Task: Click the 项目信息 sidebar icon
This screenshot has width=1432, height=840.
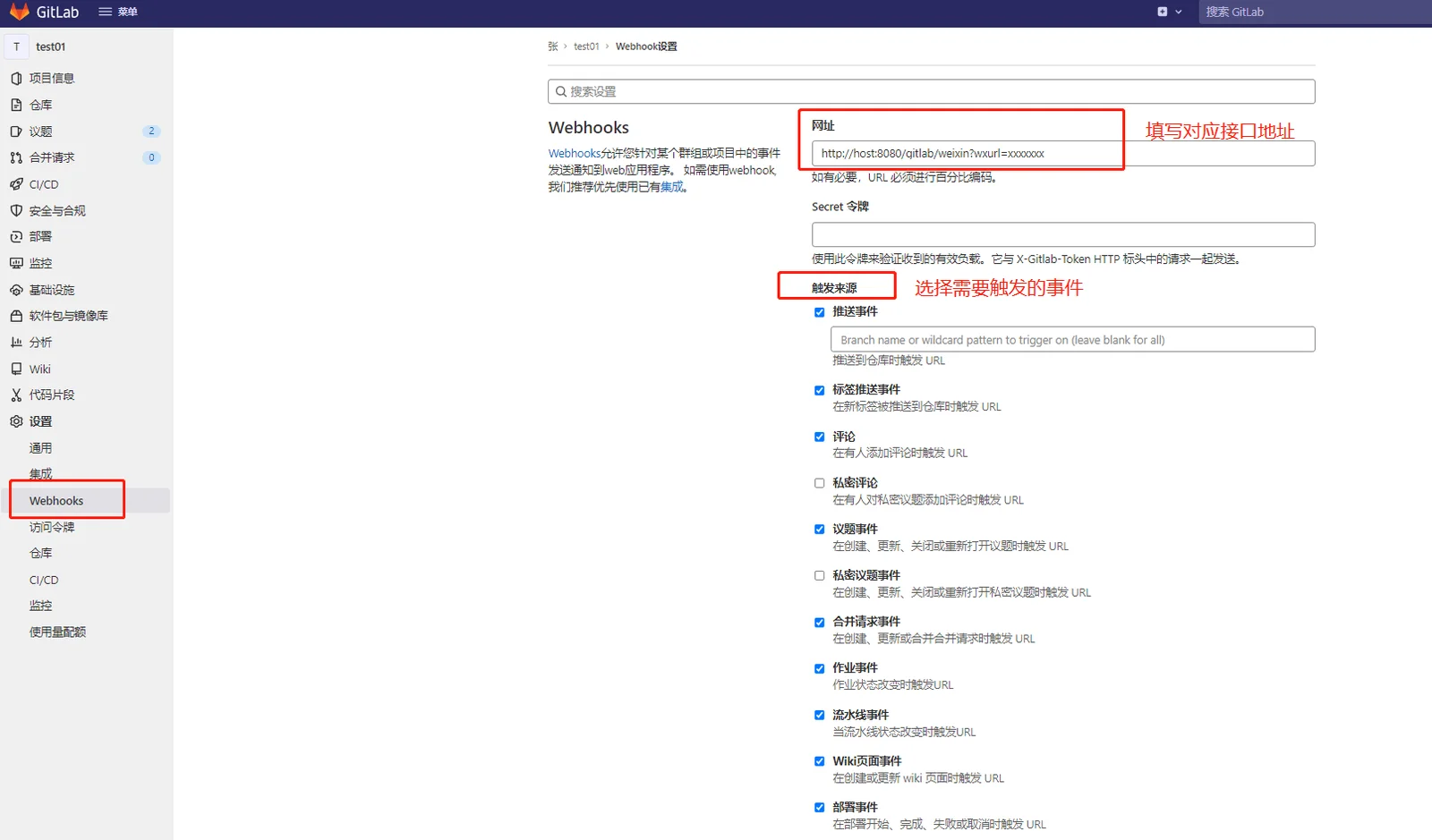Action: 16,79
